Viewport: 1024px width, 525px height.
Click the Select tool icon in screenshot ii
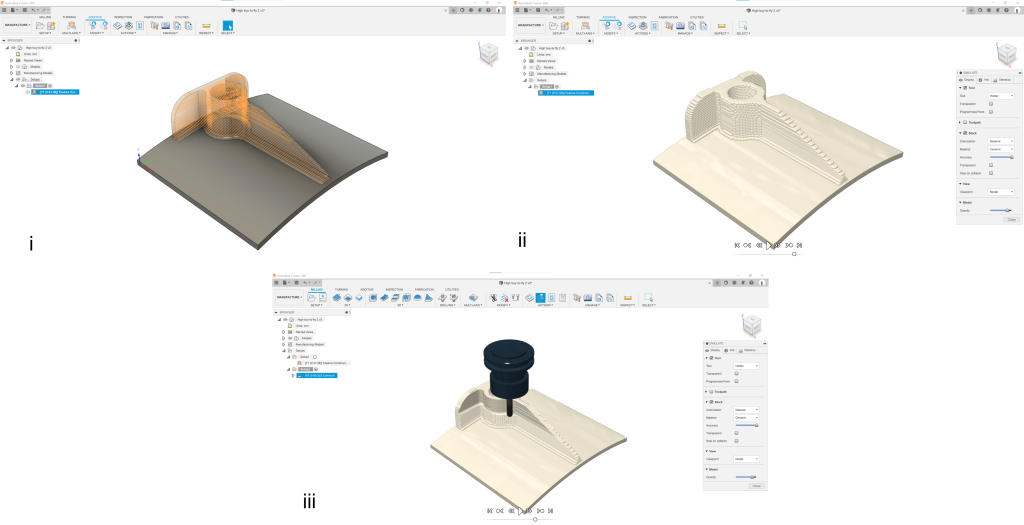click(743, 25)
